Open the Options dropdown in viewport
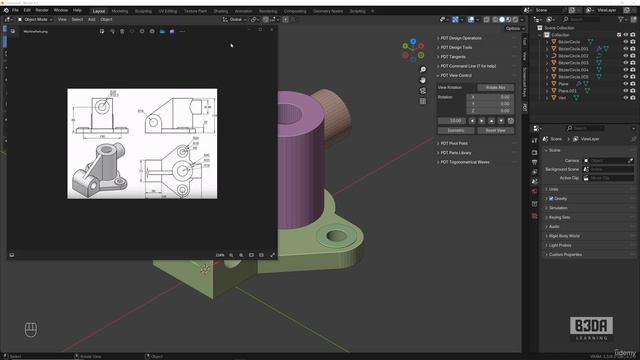Screen dimensions: 640x360 point(514,29)
